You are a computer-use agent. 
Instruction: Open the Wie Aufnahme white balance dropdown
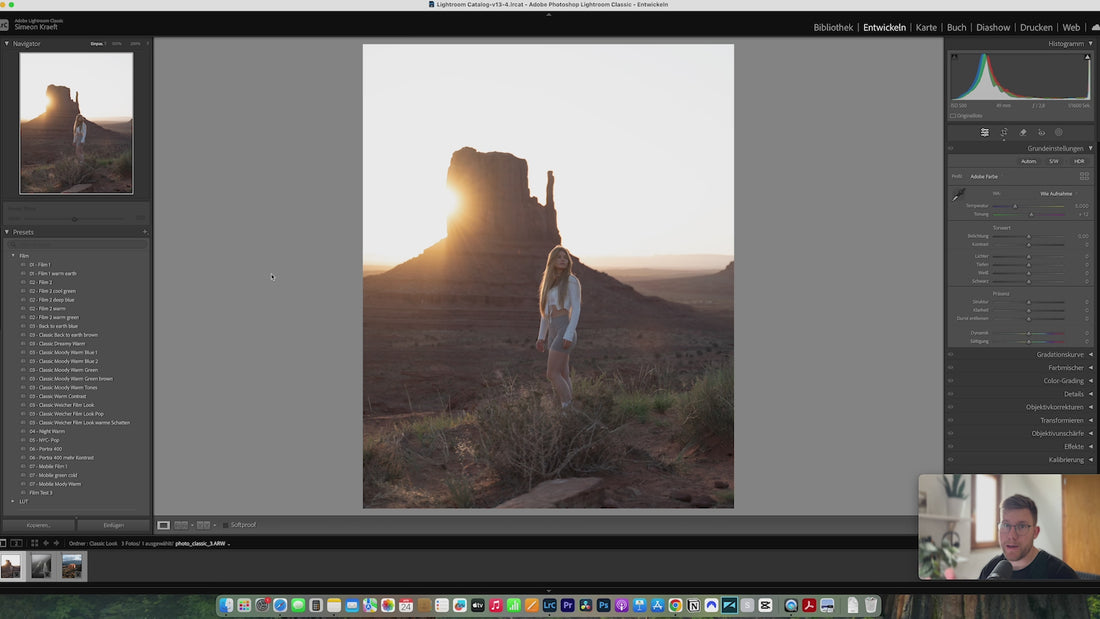click(1058, 194)
